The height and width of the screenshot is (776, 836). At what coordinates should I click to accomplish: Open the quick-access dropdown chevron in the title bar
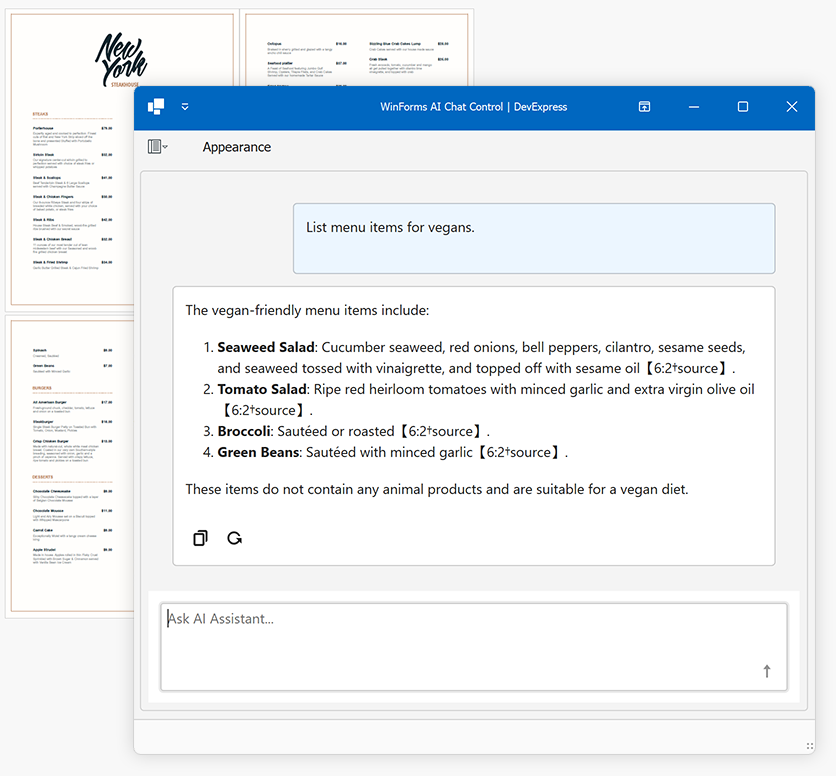184,107
